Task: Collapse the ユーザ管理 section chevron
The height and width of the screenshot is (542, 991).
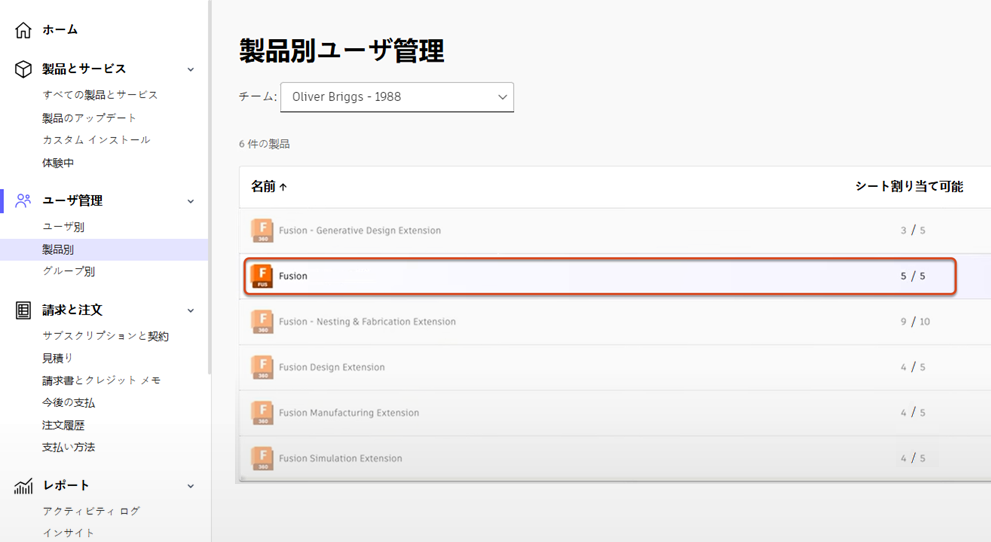Action: coord(190,202)
